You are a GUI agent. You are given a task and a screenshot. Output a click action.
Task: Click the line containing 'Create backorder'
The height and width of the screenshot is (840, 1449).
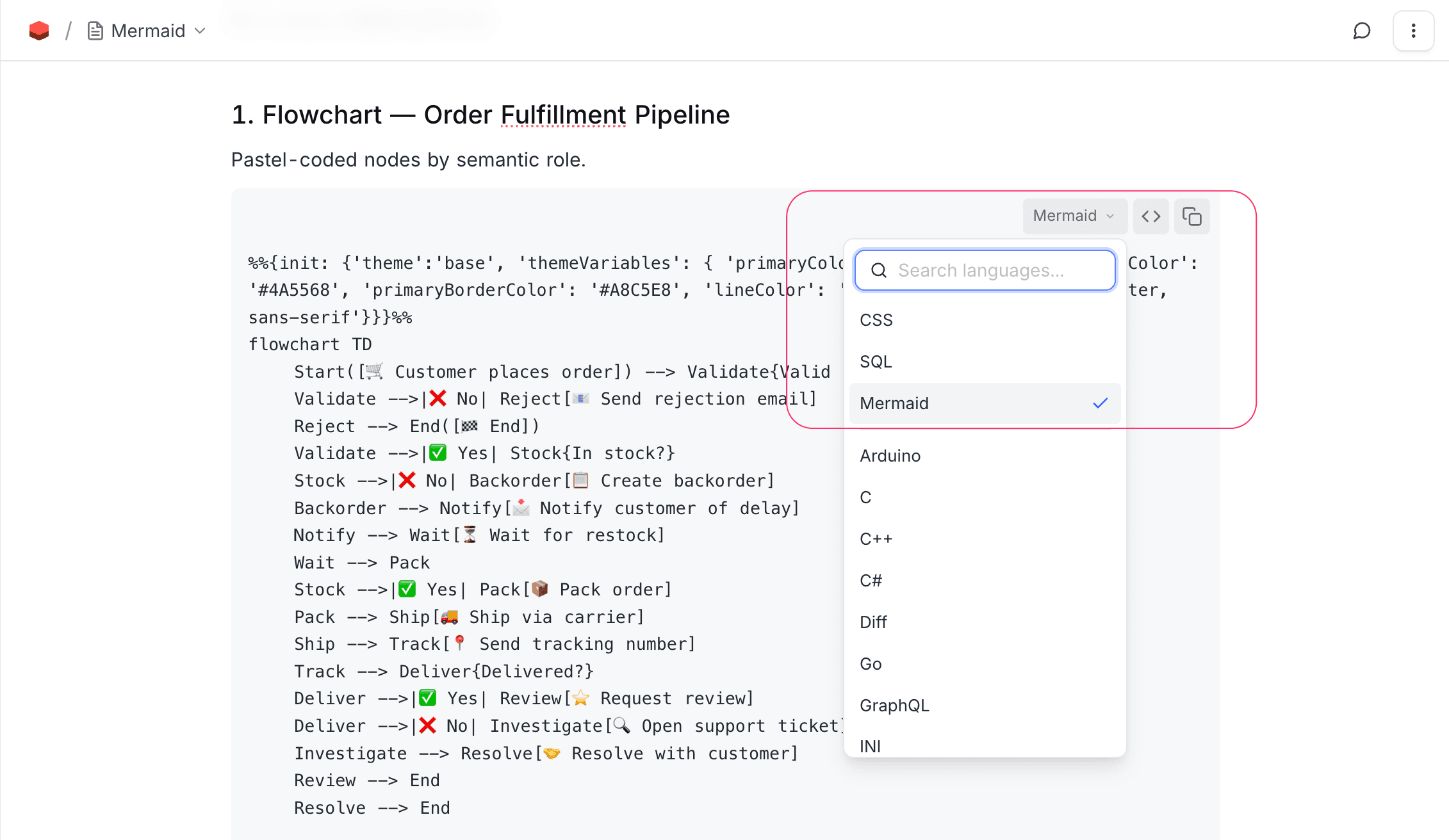click(534, 481)
